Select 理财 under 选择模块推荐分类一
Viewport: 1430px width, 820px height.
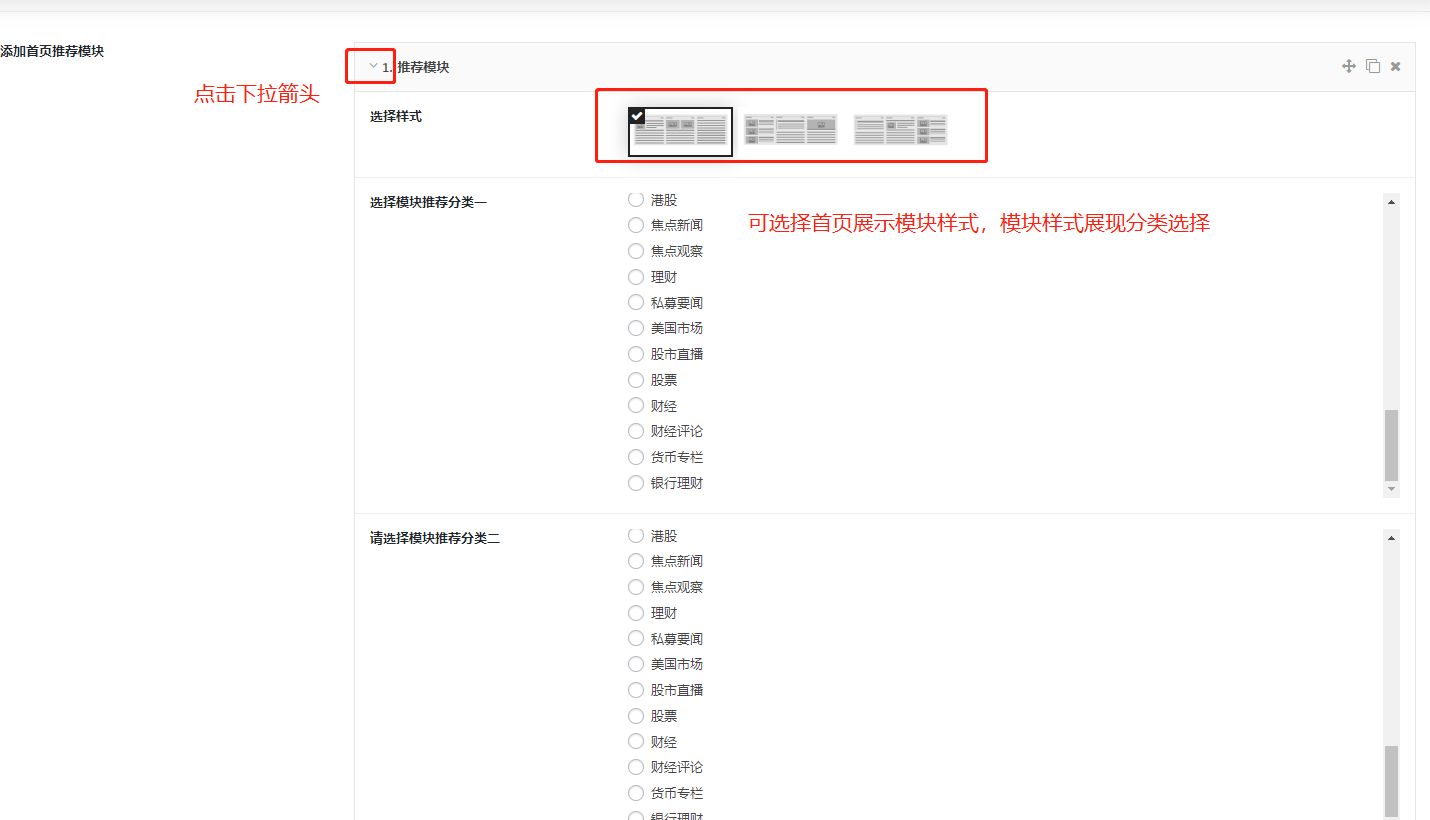[636, 277]
